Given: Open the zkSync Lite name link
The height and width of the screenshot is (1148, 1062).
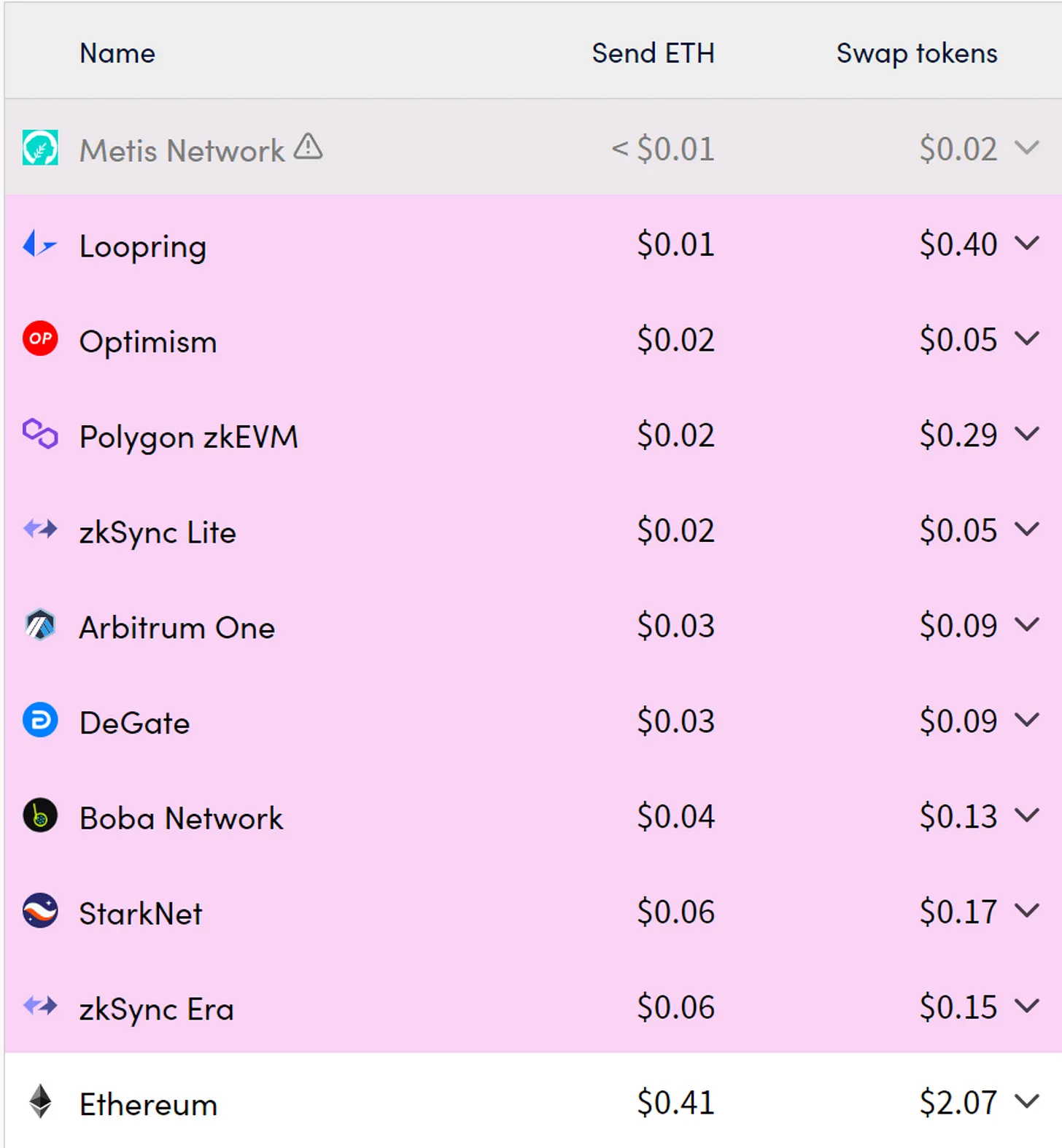Looking at the screenshot, I should [x=158, y=532].
